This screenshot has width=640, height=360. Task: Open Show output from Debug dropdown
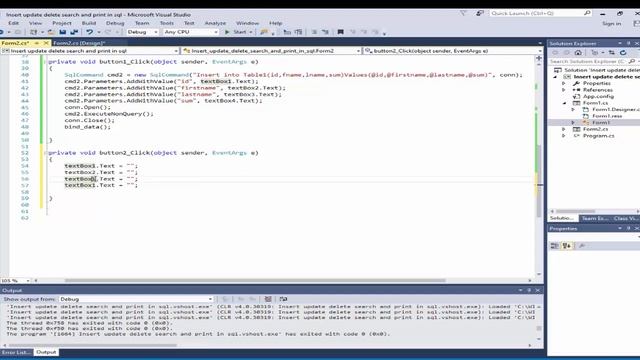(x=136, y=299)
